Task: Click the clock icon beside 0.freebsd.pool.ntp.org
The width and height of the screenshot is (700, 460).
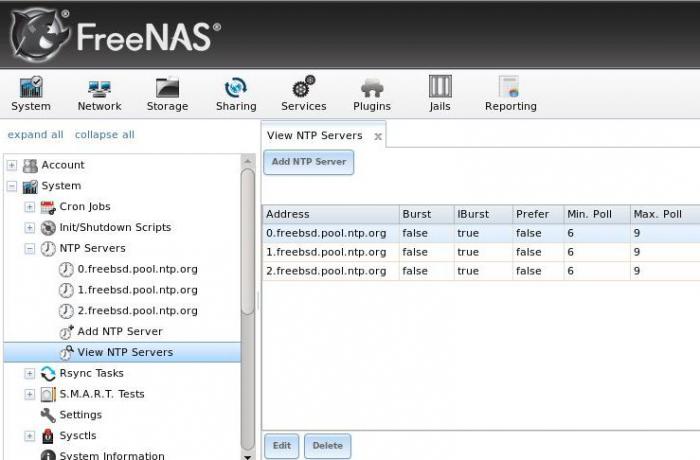Action: point(66,269)
